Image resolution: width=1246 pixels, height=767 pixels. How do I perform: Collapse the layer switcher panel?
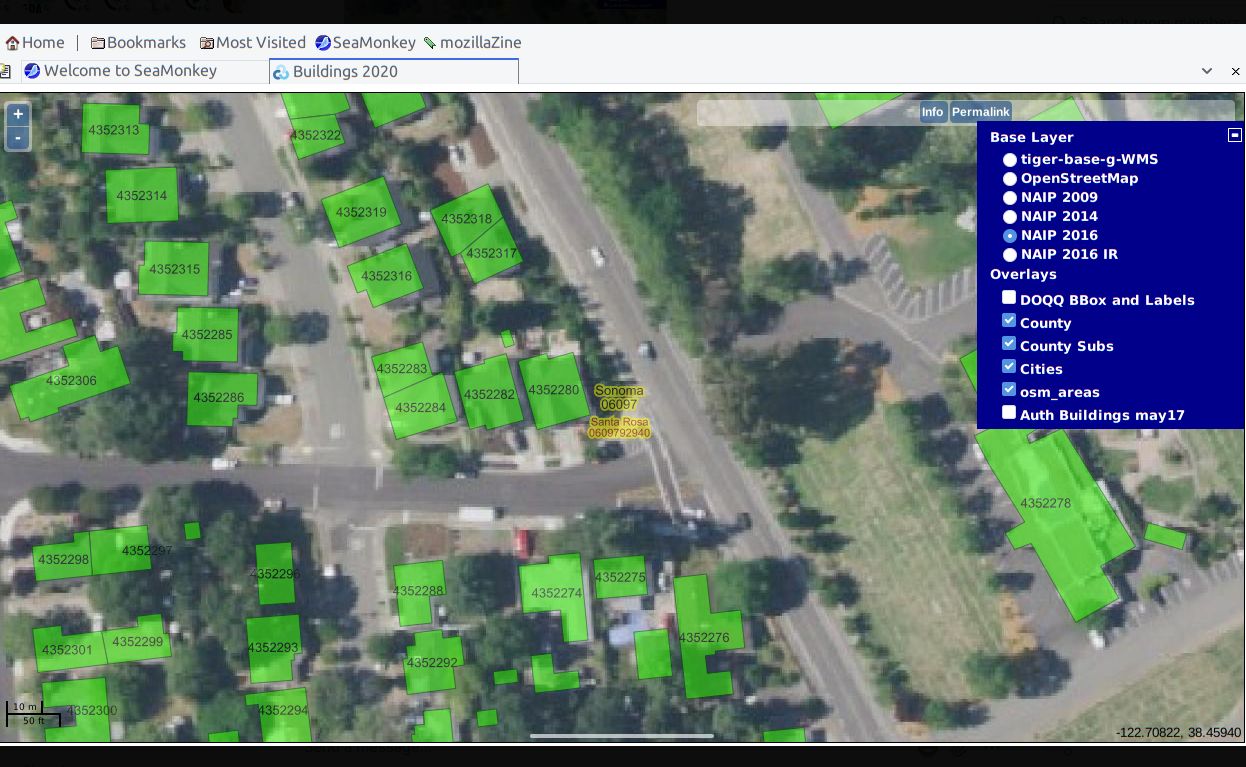point(1234,135)
